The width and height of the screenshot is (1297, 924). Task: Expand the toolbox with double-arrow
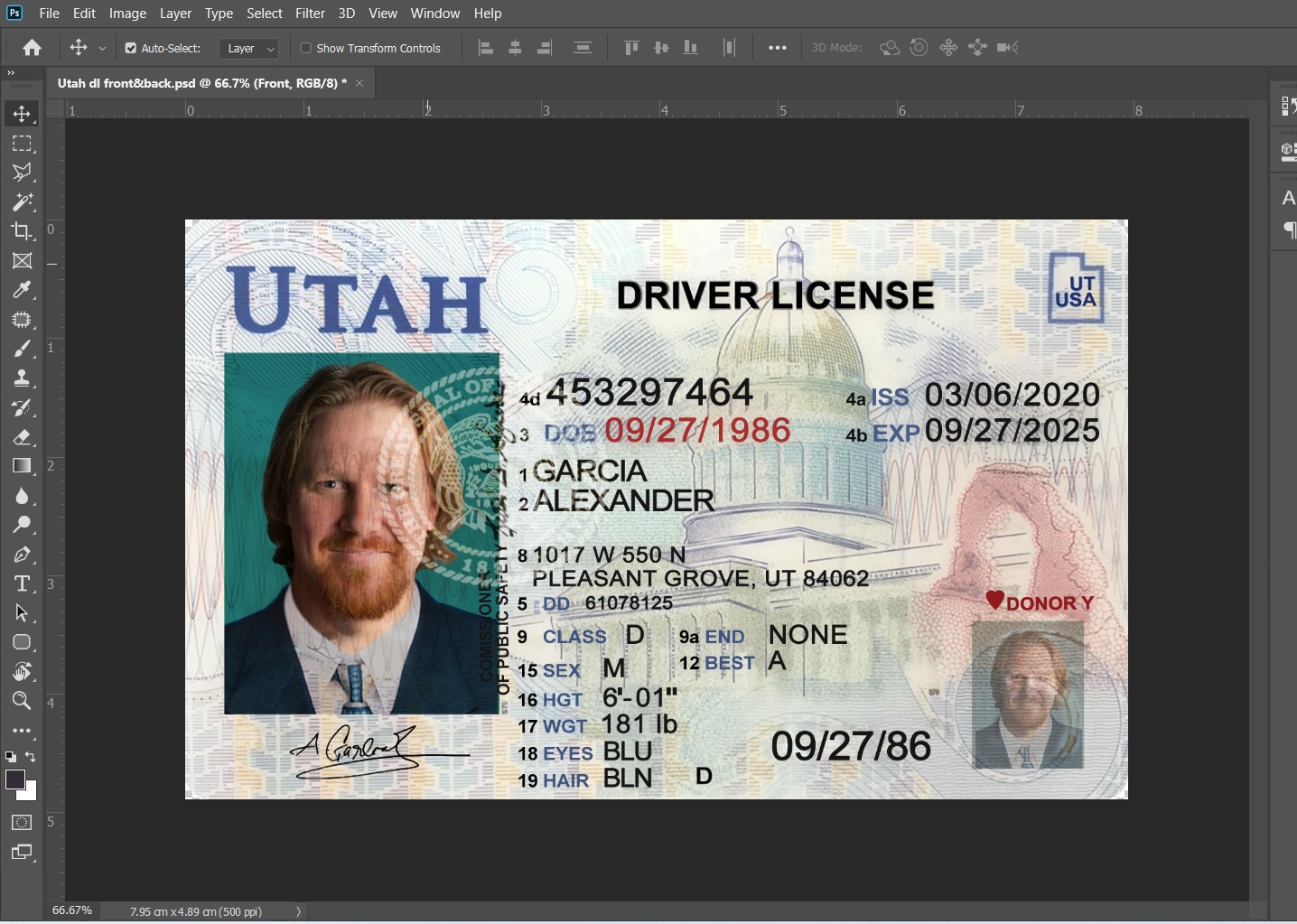(11, 73)
